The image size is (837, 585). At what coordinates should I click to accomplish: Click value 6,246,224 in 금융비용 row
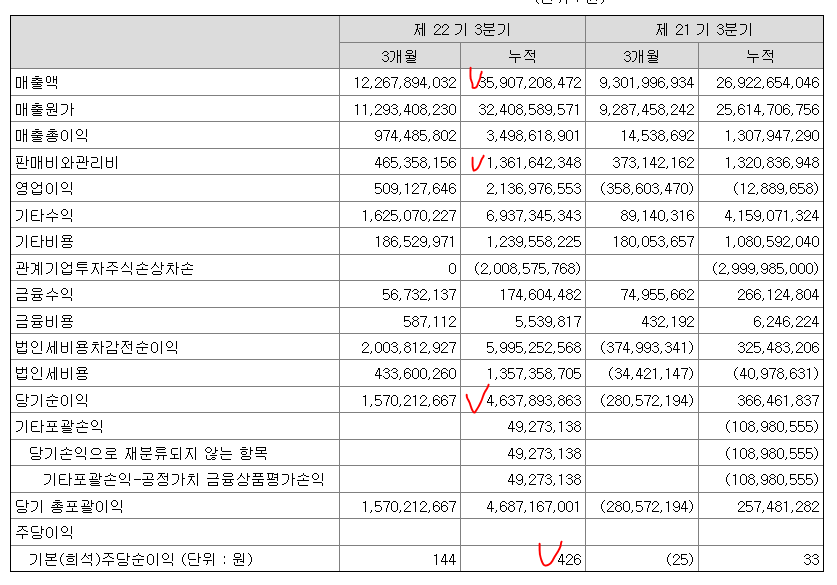pyautogui.click(x=786, y=321)
